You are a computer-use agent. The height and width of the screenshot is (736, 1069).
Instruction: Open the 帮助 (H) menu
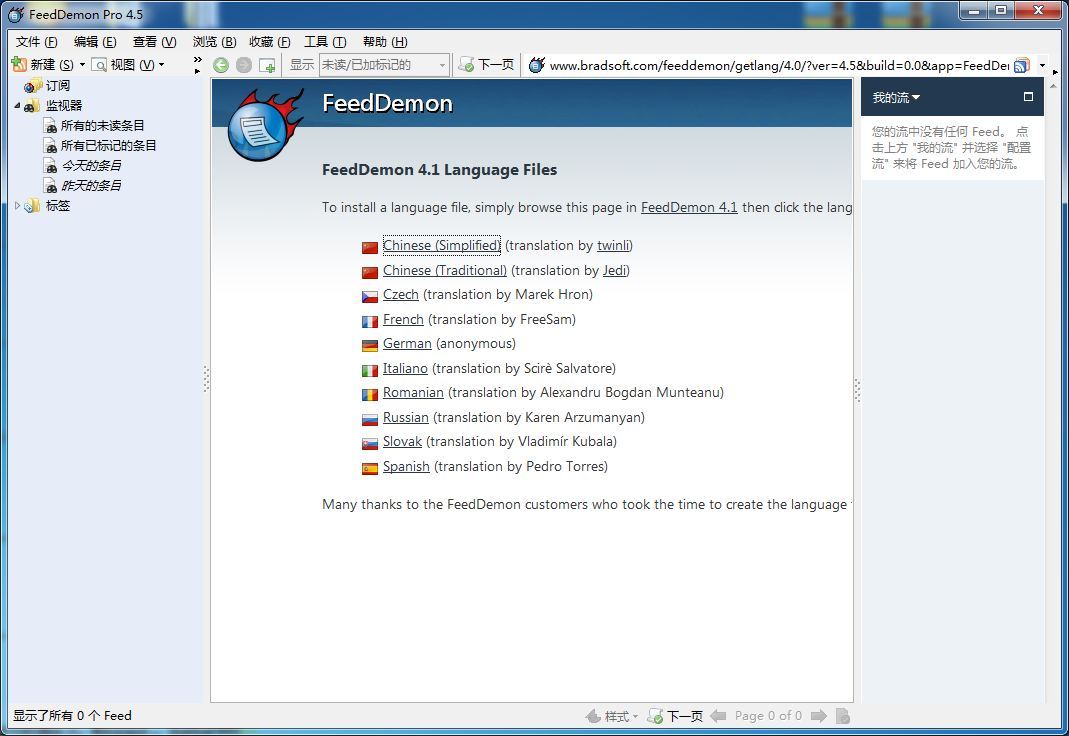click(x=385, y=42)
